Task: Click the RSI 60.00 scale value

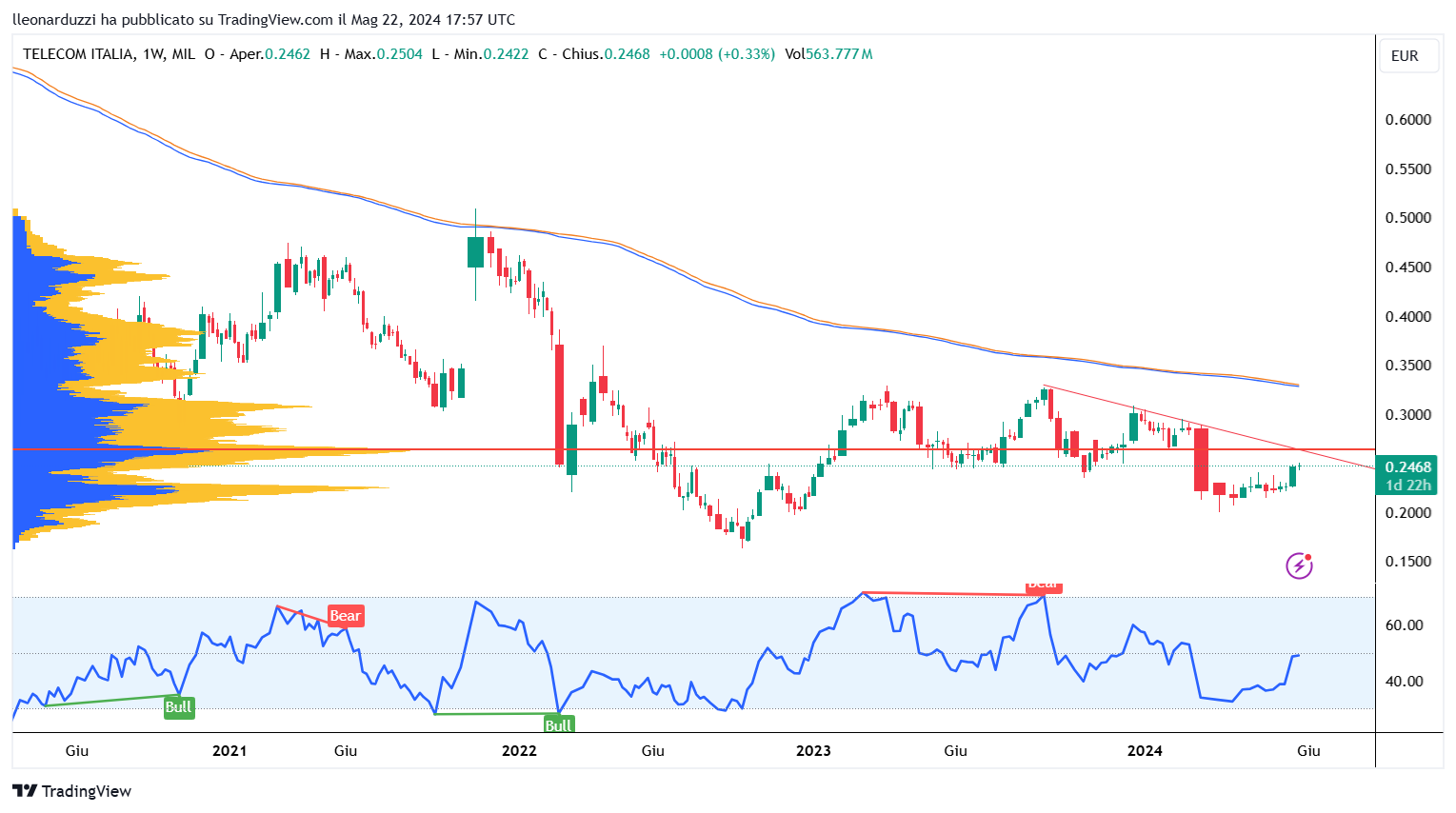Action: click(x=1405, y=625)
